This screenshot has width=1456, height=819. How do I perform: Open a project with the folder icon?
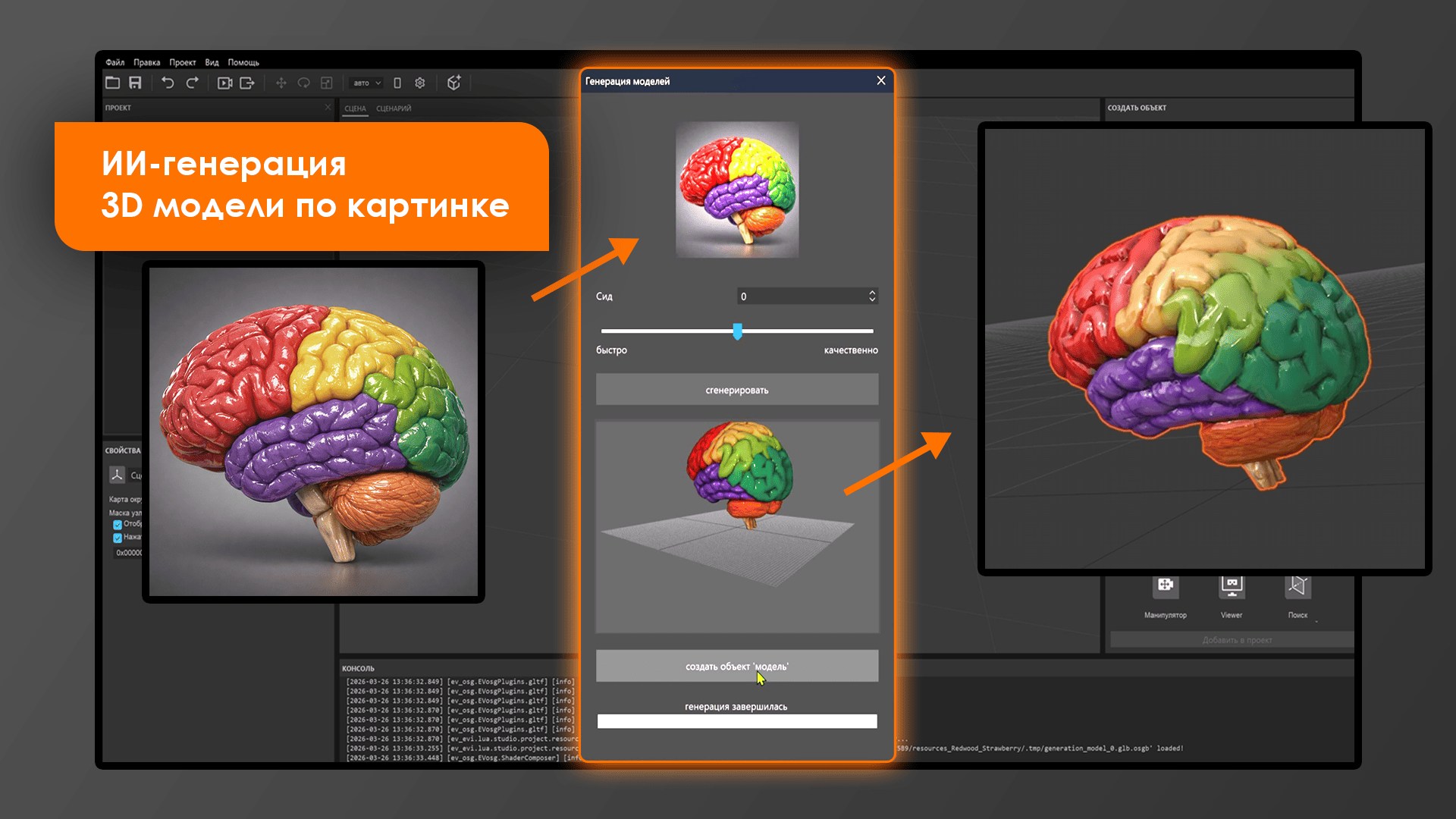click(112, 83)
